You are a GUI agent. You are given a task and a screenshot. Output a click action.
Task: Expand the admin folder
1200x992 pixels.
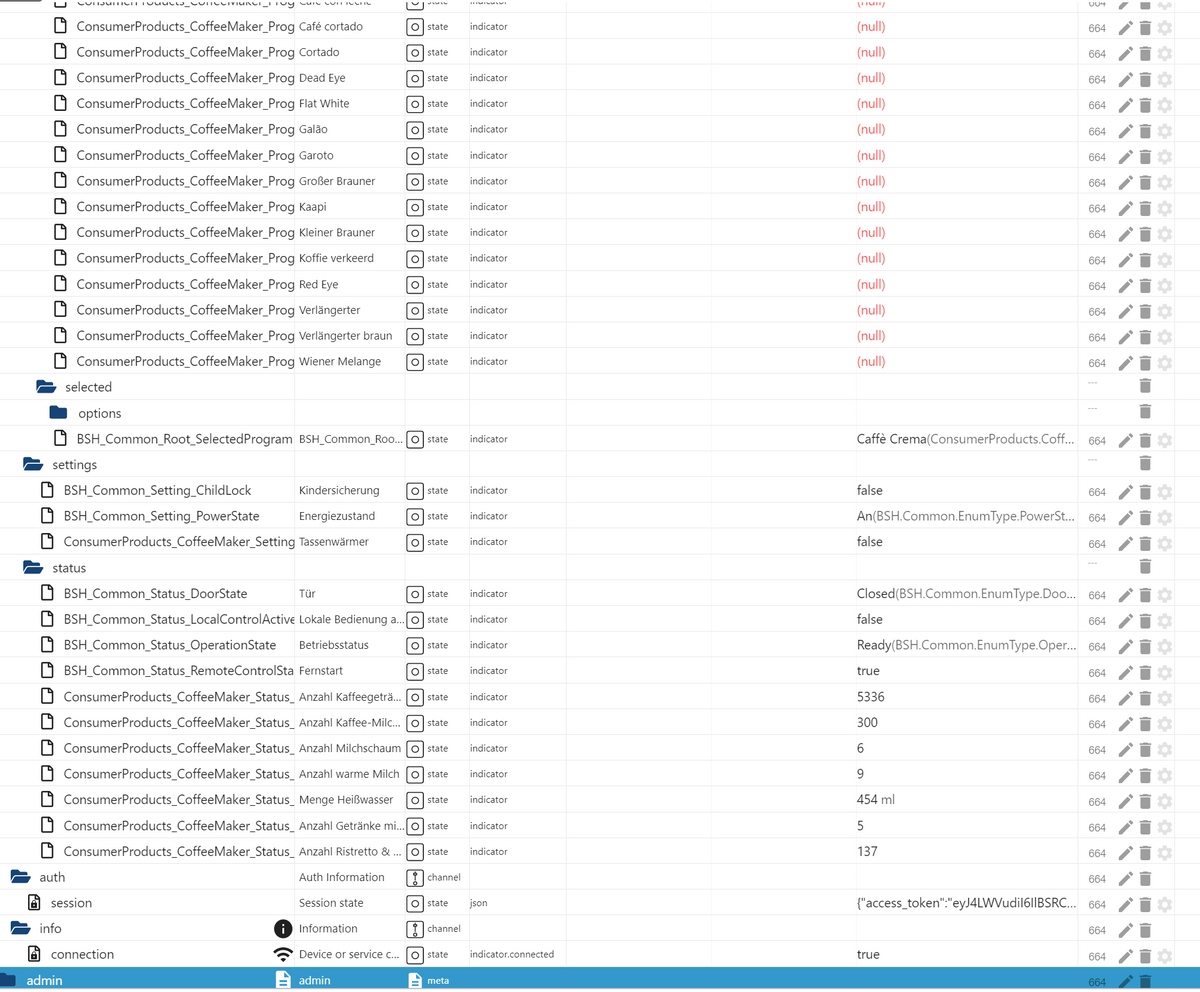tap(8, 980)
